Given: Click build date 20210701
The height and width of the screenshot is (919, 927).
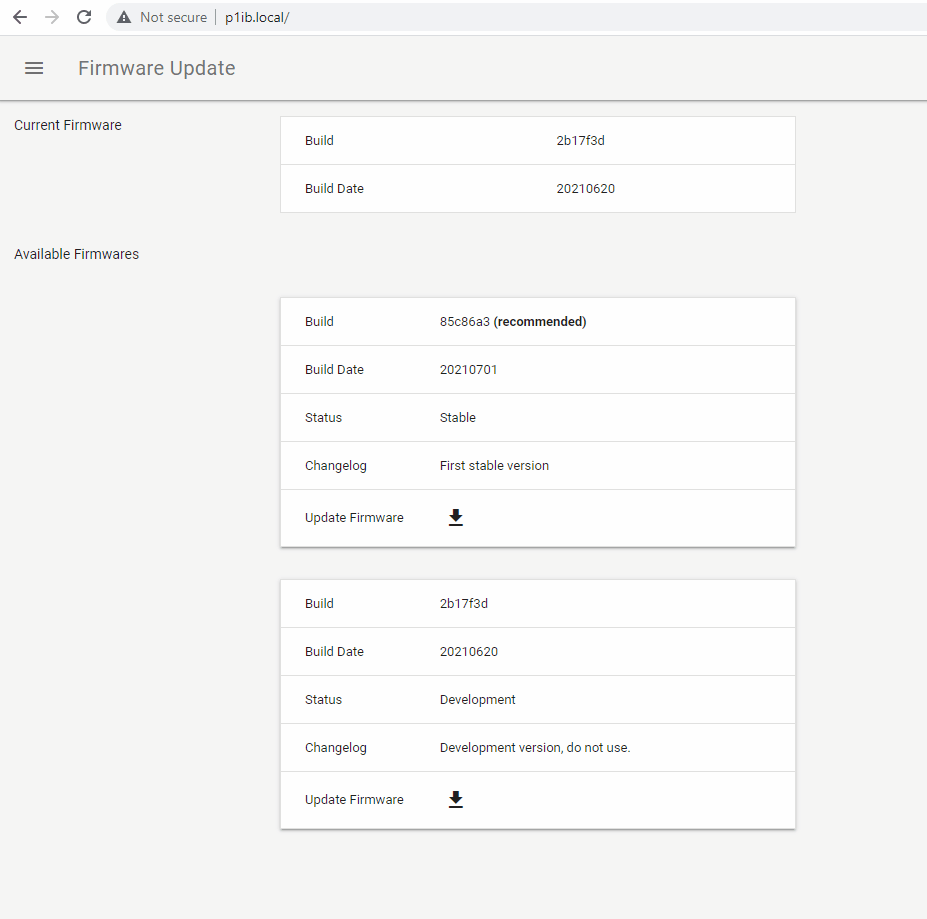Looking at the screenshot, I should click(x=468, y=370).
